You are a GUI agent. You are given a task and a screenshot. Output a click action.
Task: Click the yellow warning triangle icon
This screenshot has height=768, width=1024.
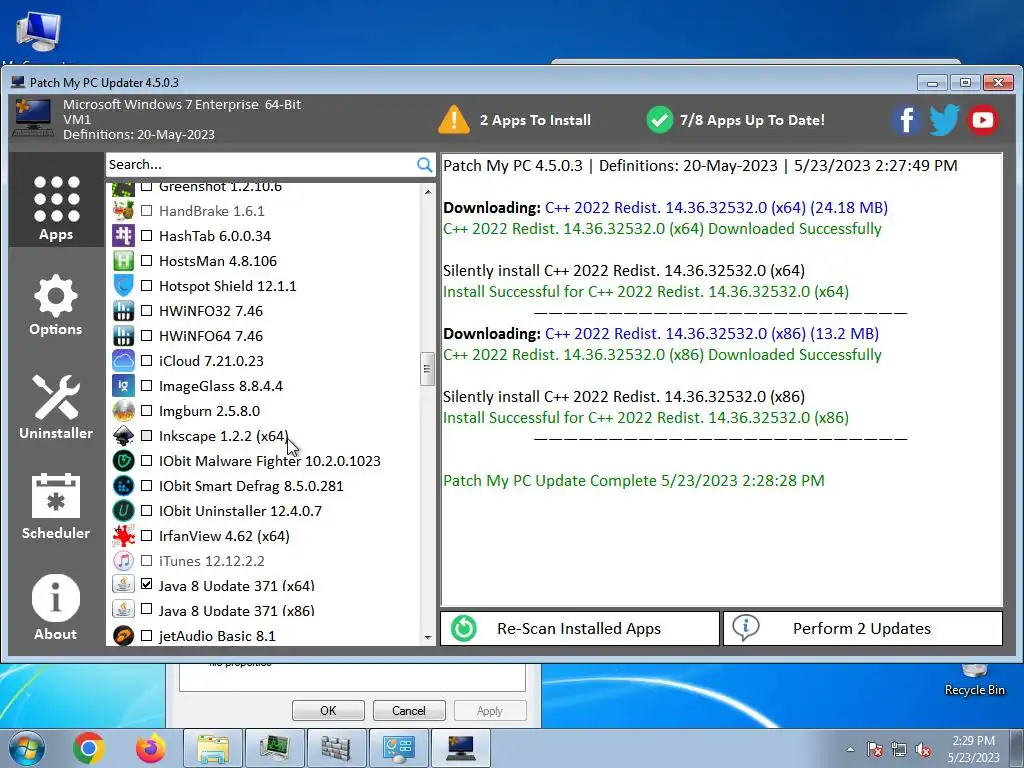(454, 120)
